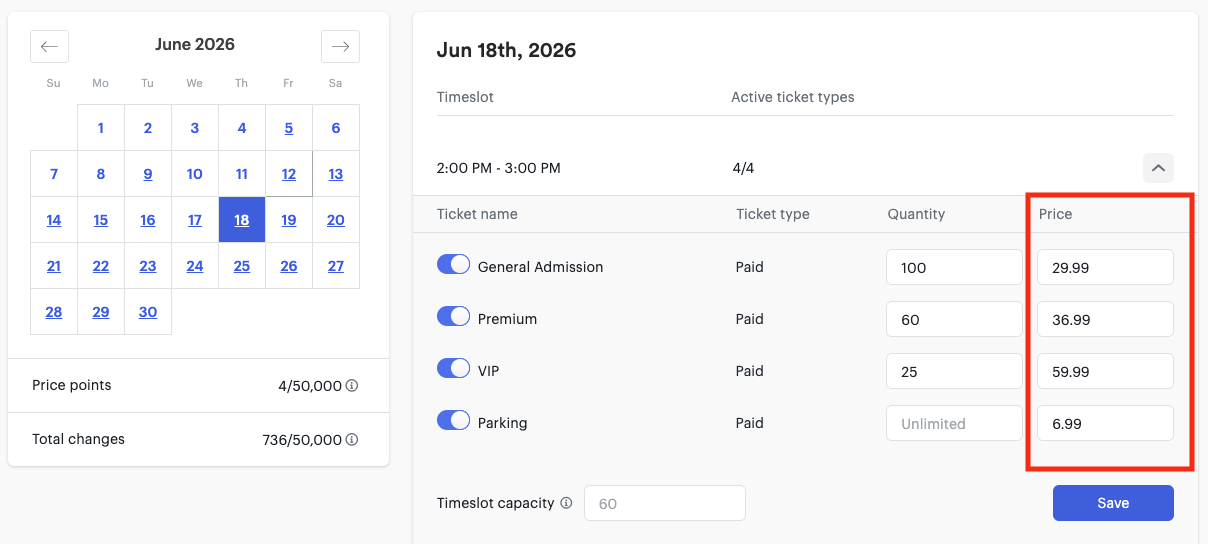Image resolution: width=1208 pixels, height=544 pixels.
Task: Click Parking Unlimited quantity field
Action: pos(954,423)
